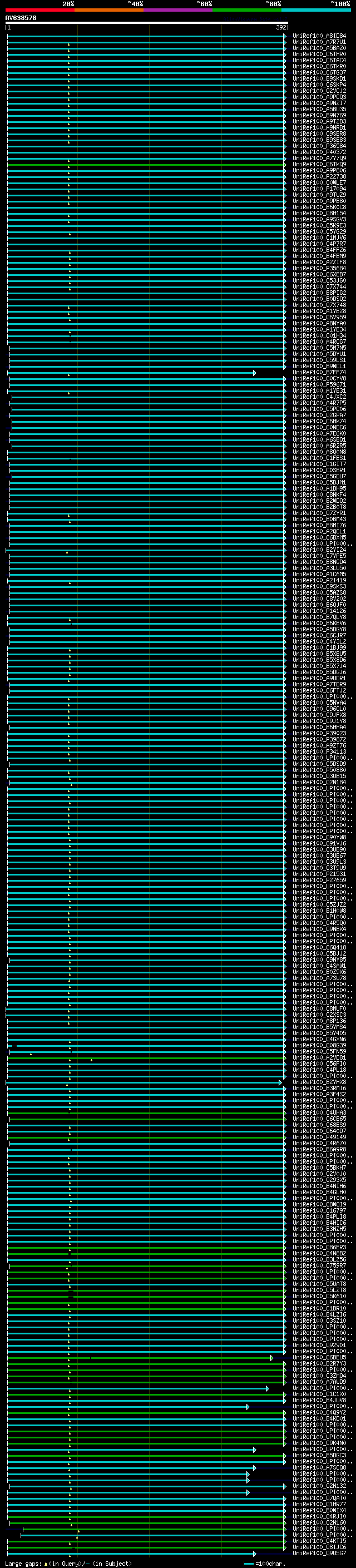Select label UniRef100_C5M7N5

point(319,348)
